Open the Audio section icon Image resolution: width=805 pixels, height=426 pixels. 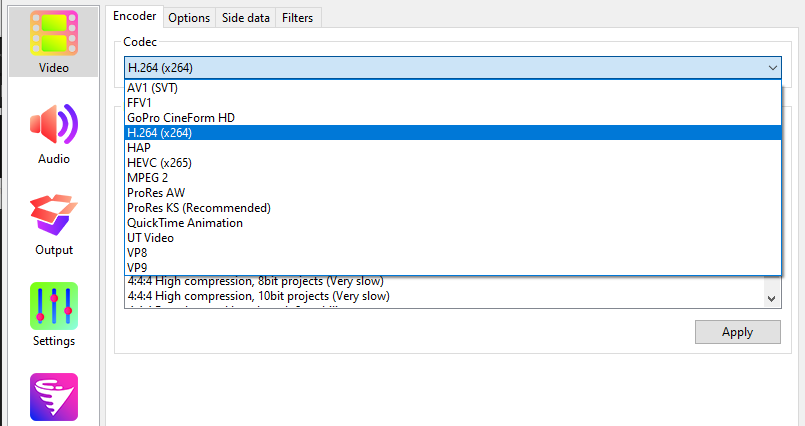click(x=54, y=124)
